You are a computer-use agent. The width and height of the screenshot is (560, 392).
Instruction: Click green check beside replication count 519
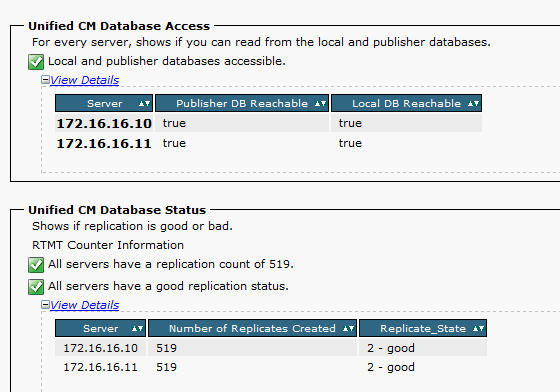(x=36, y=265)
